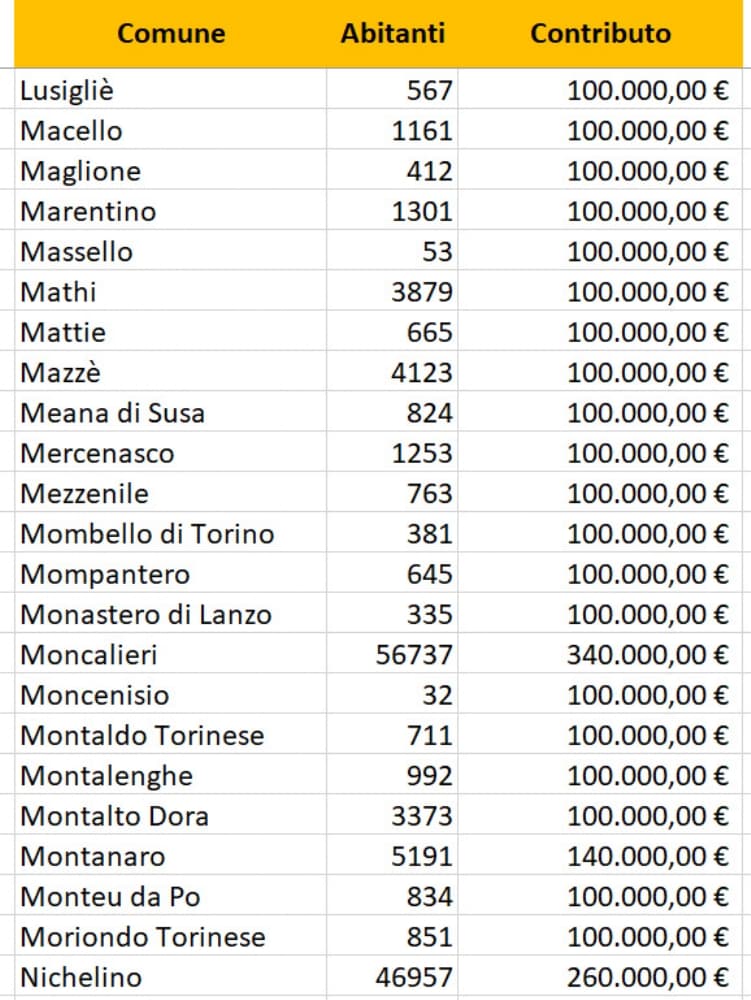Click the Abitanti column header
751x1000 pixels.
[392, 34]
